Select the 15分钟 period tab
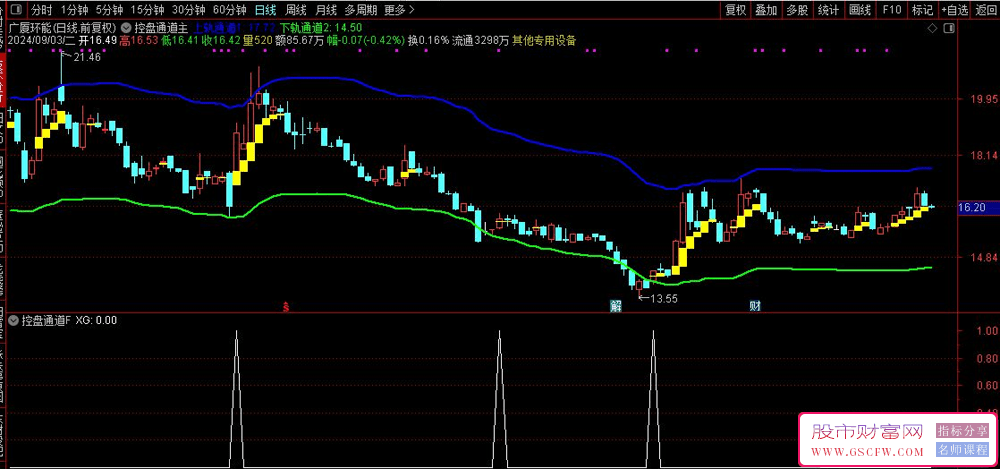 tap(146, 10)
